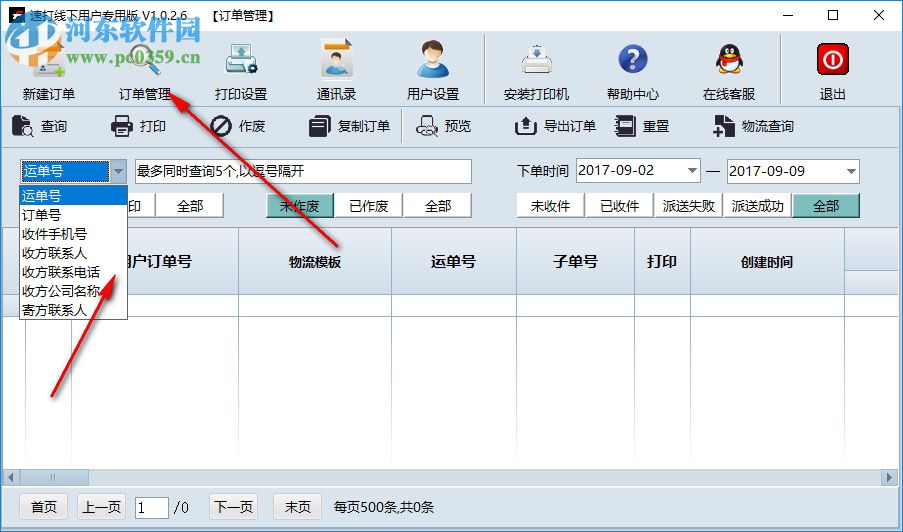This screenshot has height=532, width=903.
Task: Open the 新建订单 new order tool
Action: click(x=48, y=72)
